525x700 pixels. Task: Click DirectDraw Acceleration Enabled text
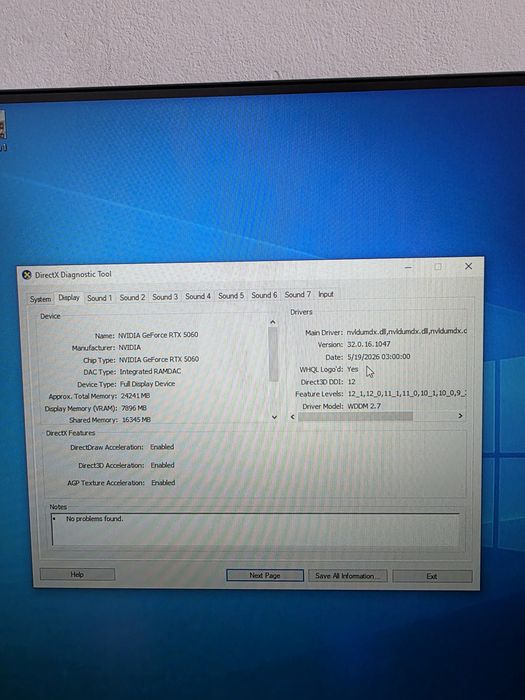click(162, 447)
